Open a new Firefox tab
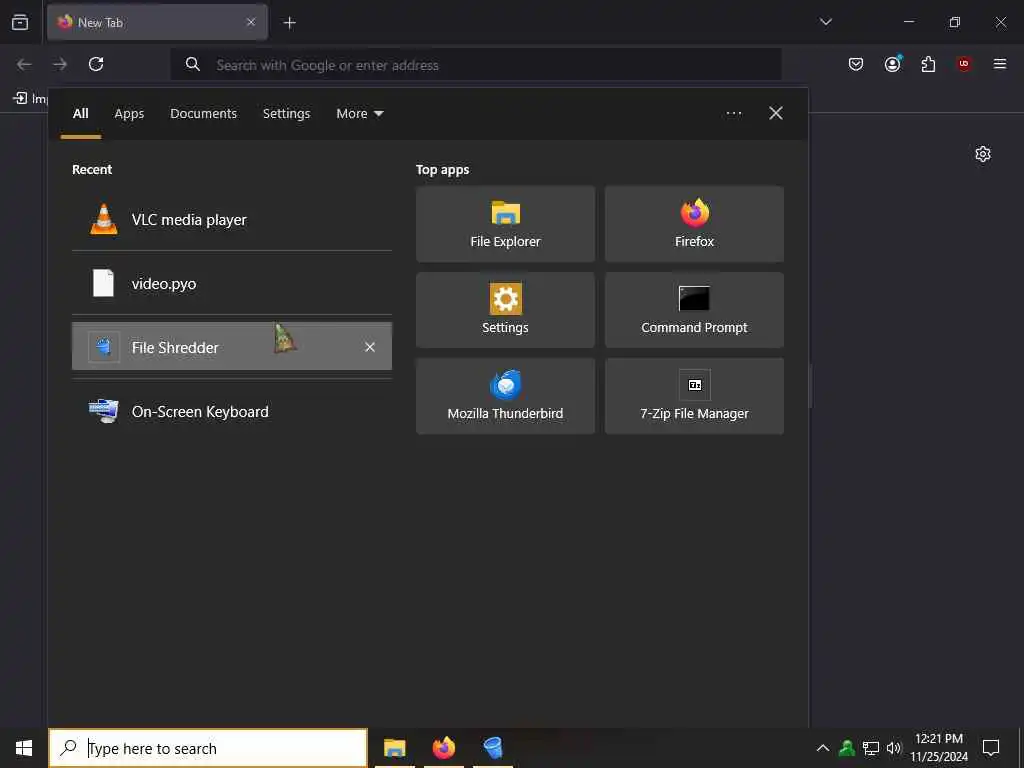This screenshot has height=768, width=1024. tap(289, 23)
